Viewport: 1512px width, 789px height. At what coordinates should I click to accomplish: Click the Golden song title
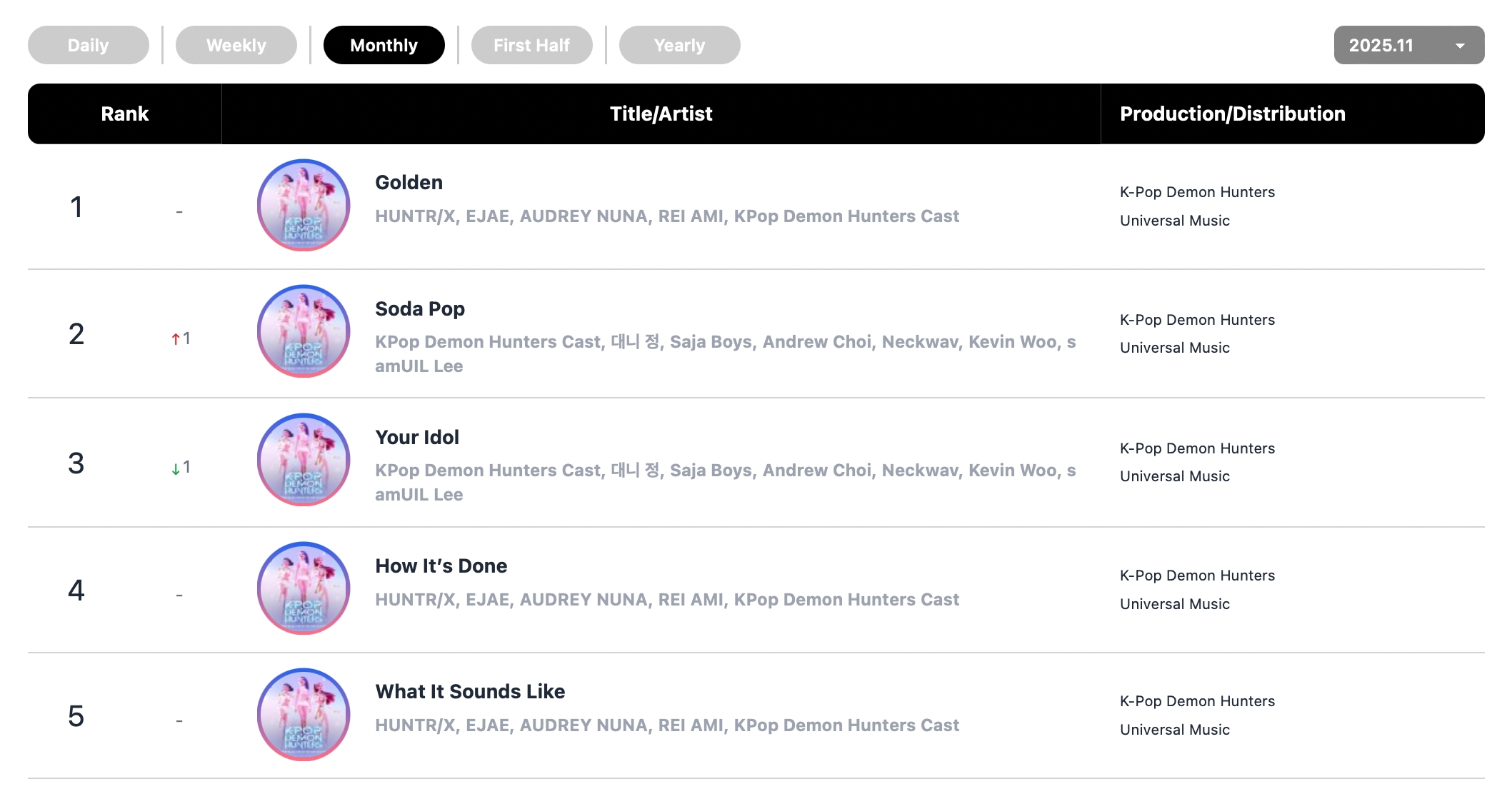pos(409,183)
